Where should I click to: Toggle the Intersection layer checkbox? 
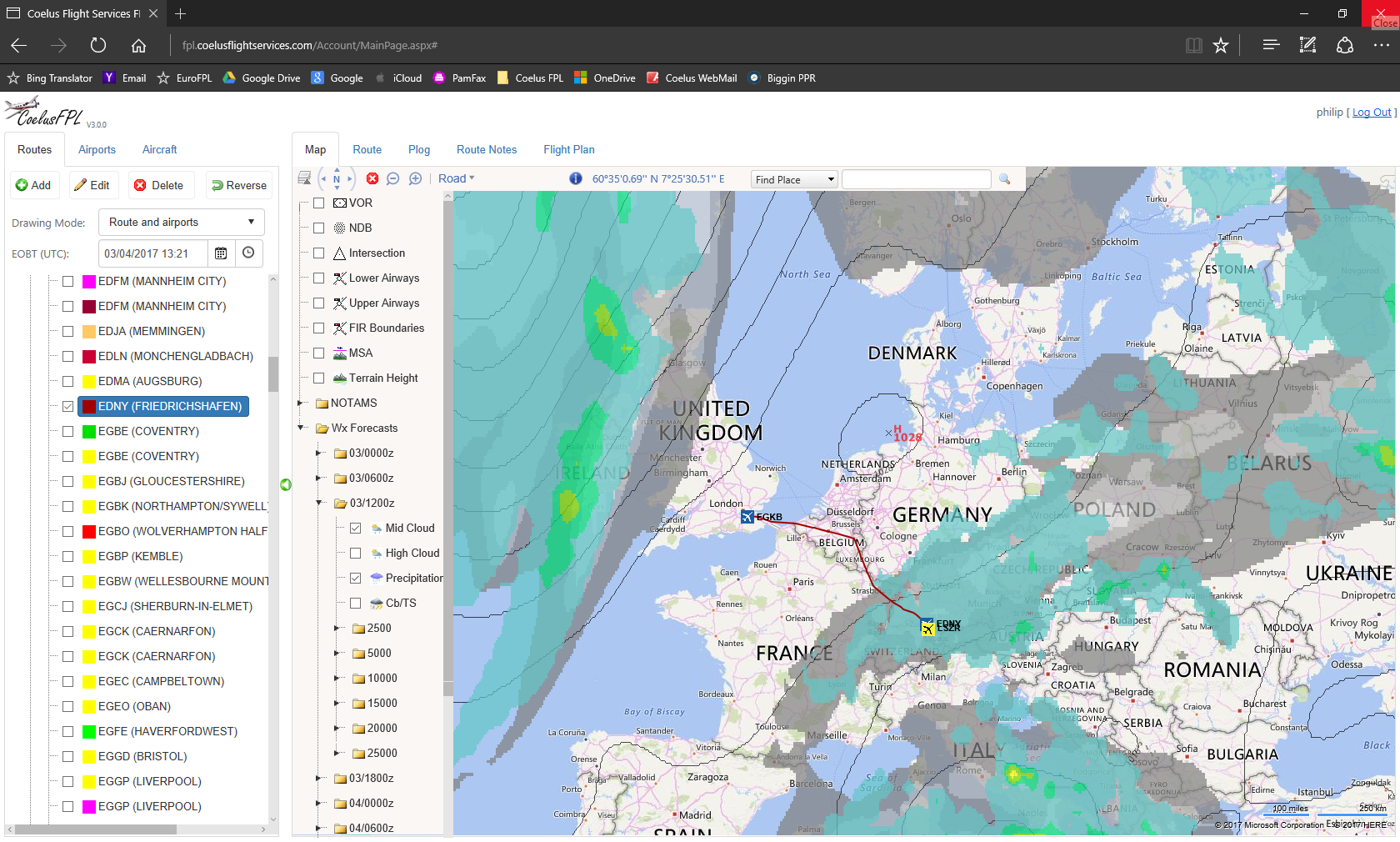(318, 253)
